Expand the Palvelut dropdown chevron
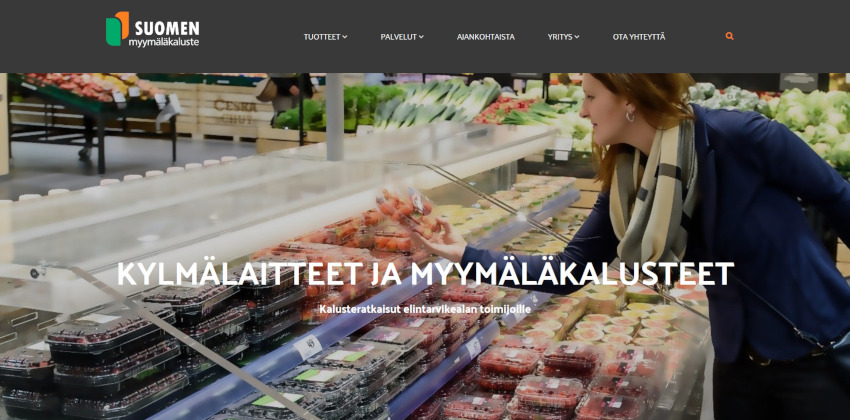The height and width of the screenshot is (420, 850). point(421,37)
